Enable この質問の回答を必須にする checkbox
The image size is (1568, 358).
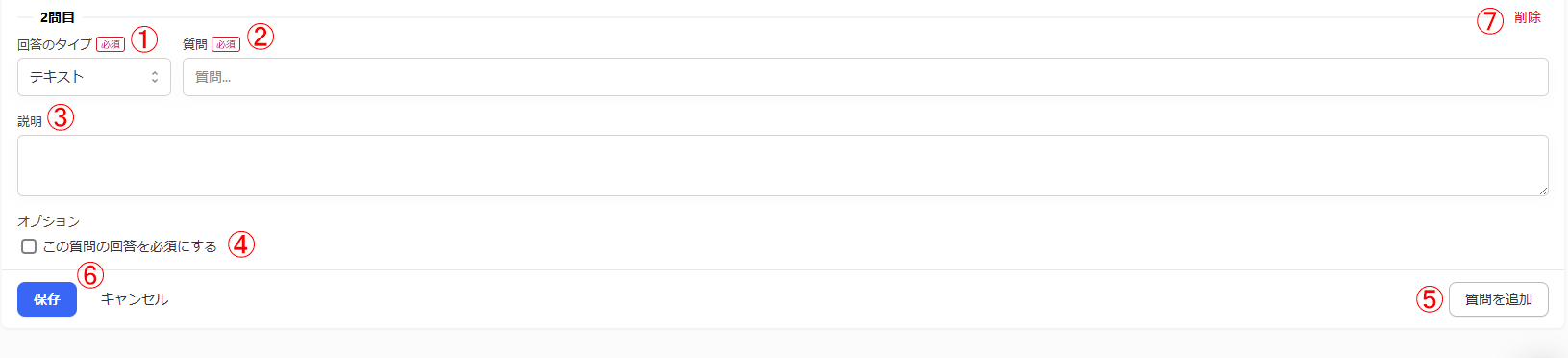tap(29, 246)
